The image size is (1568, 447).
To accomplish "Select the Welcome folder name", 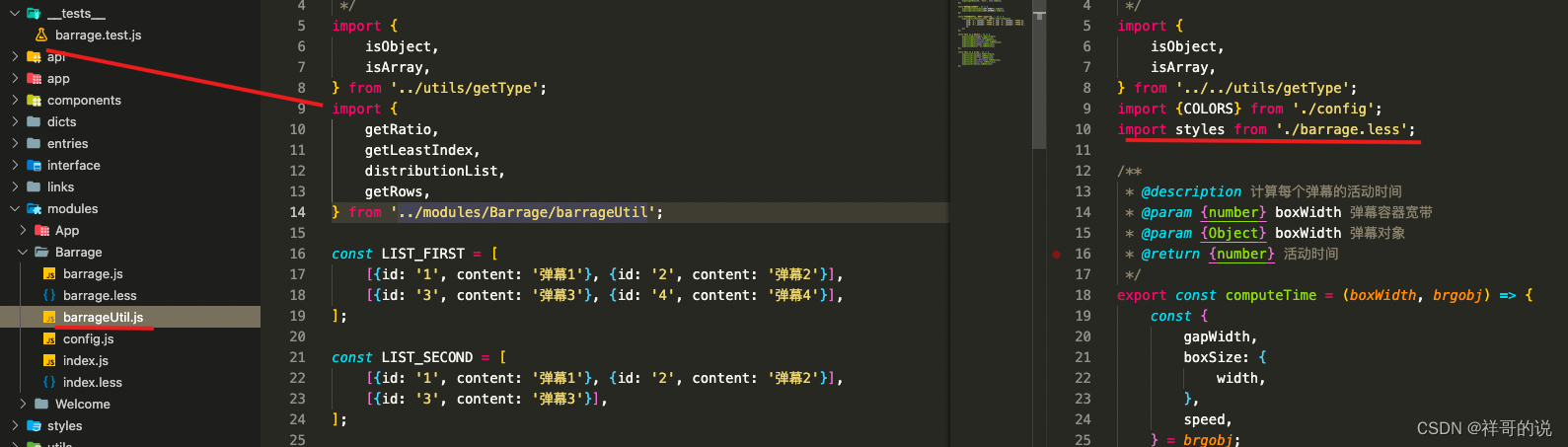I will (83, 405).
